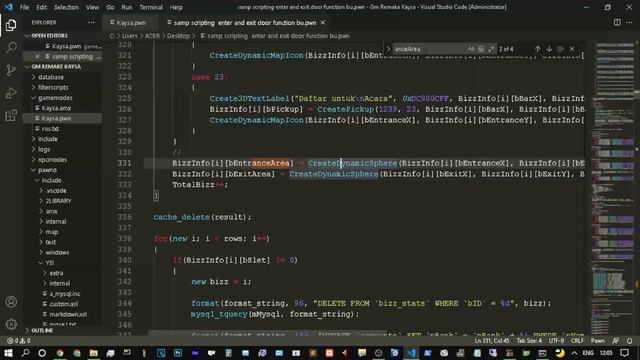Change CRLF end of line sequence
The width and height of the screenshot is (640, 360).
point(577,340)
